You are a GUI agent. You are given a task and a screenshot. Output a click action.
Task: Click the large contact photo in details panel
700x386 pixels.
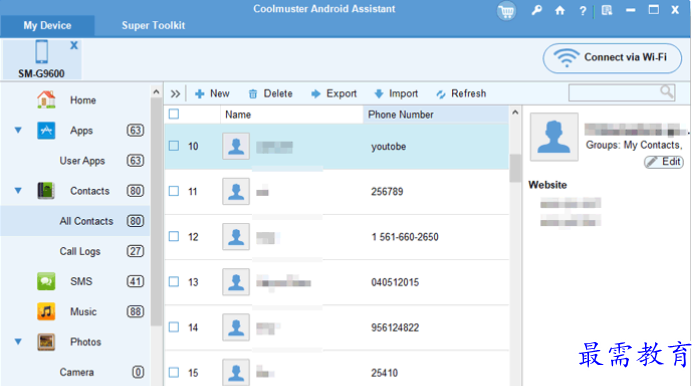pyautogui.click(x=554, y=137)
